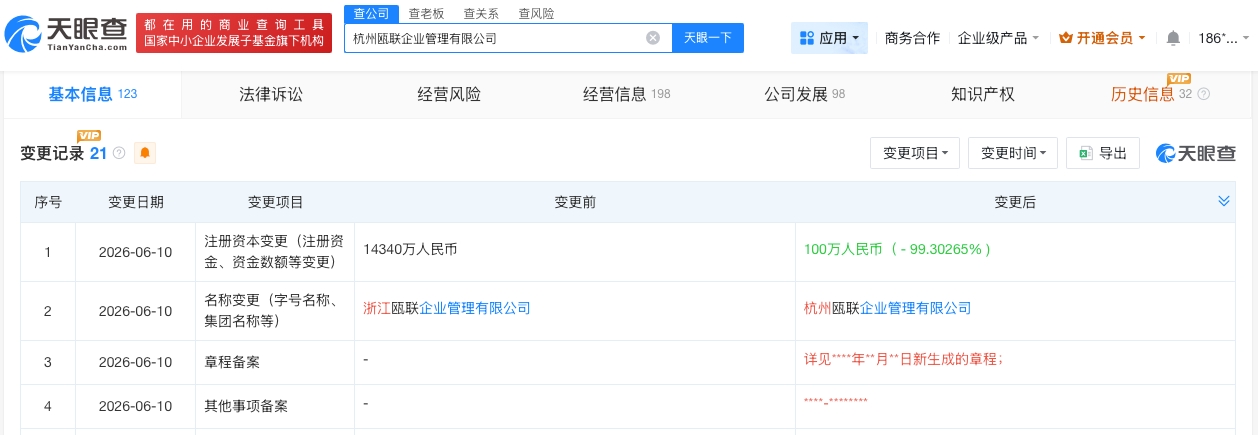Clear the search box with the X icon
Viewport: 1258px width, 435px height.
click(x=653, y=38)
